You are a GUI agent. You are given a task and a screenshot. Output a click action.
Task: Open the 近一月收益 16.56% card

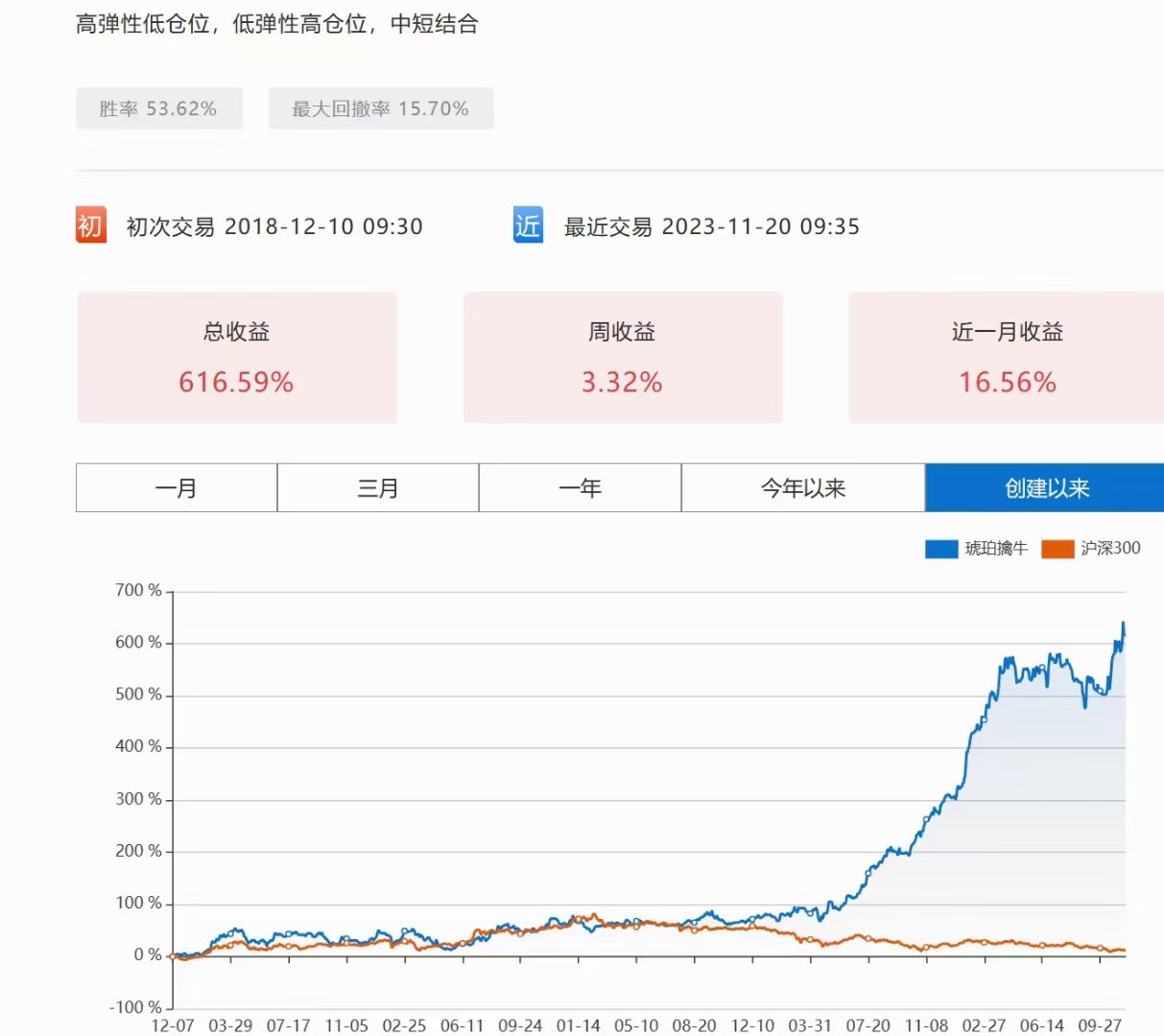pos(1007,357)
